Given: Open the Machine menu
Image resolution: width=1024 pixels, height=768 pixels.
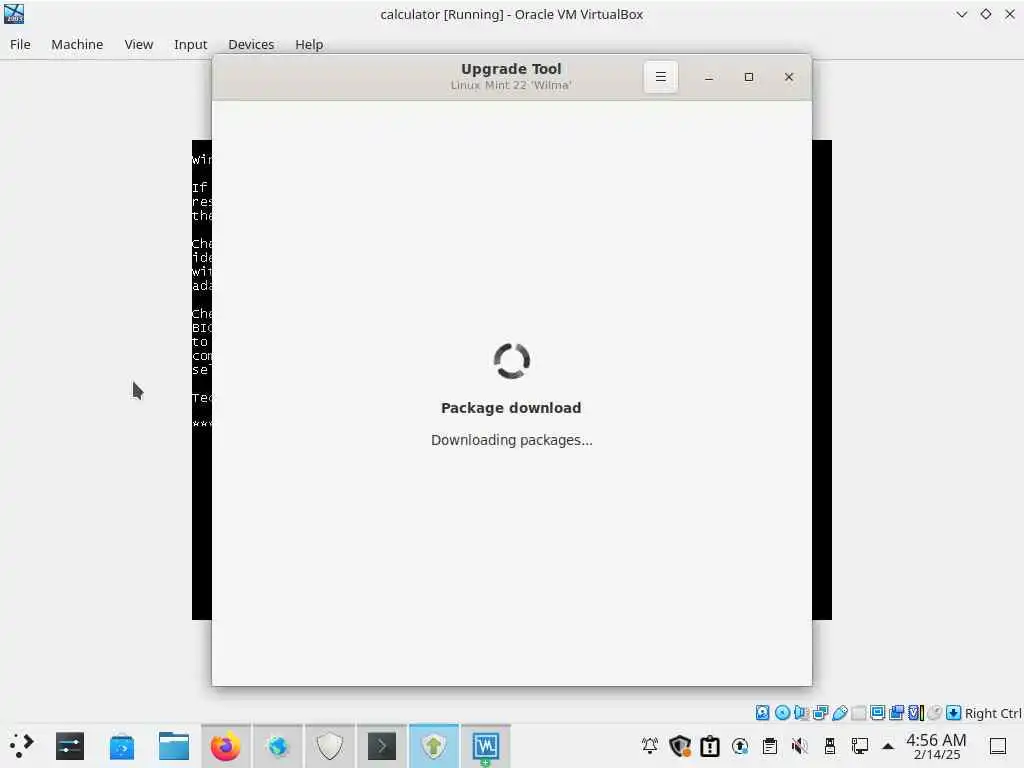Looking at the screenshot, I should point(77,44).
